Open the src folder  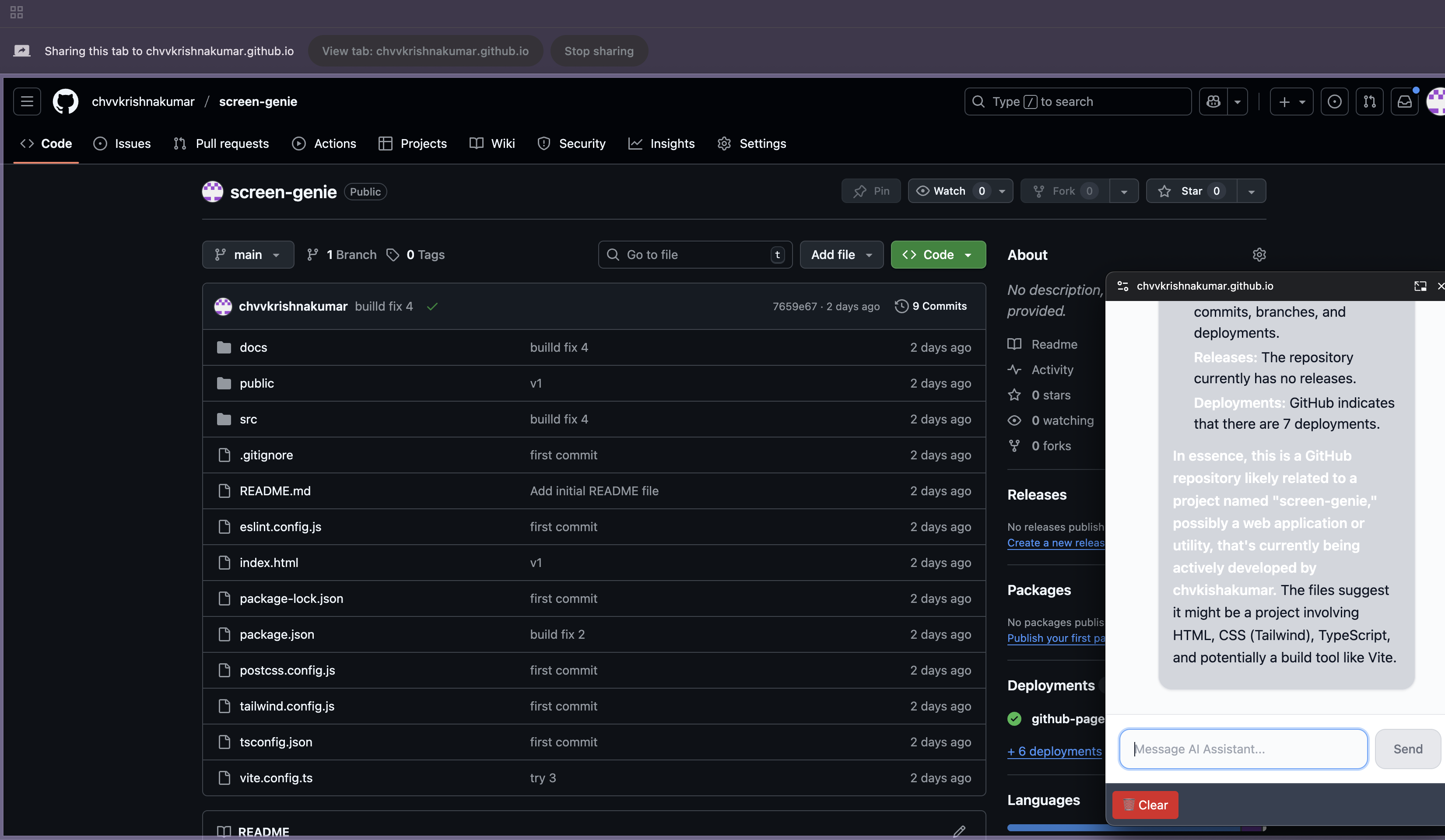click(248, 419)
